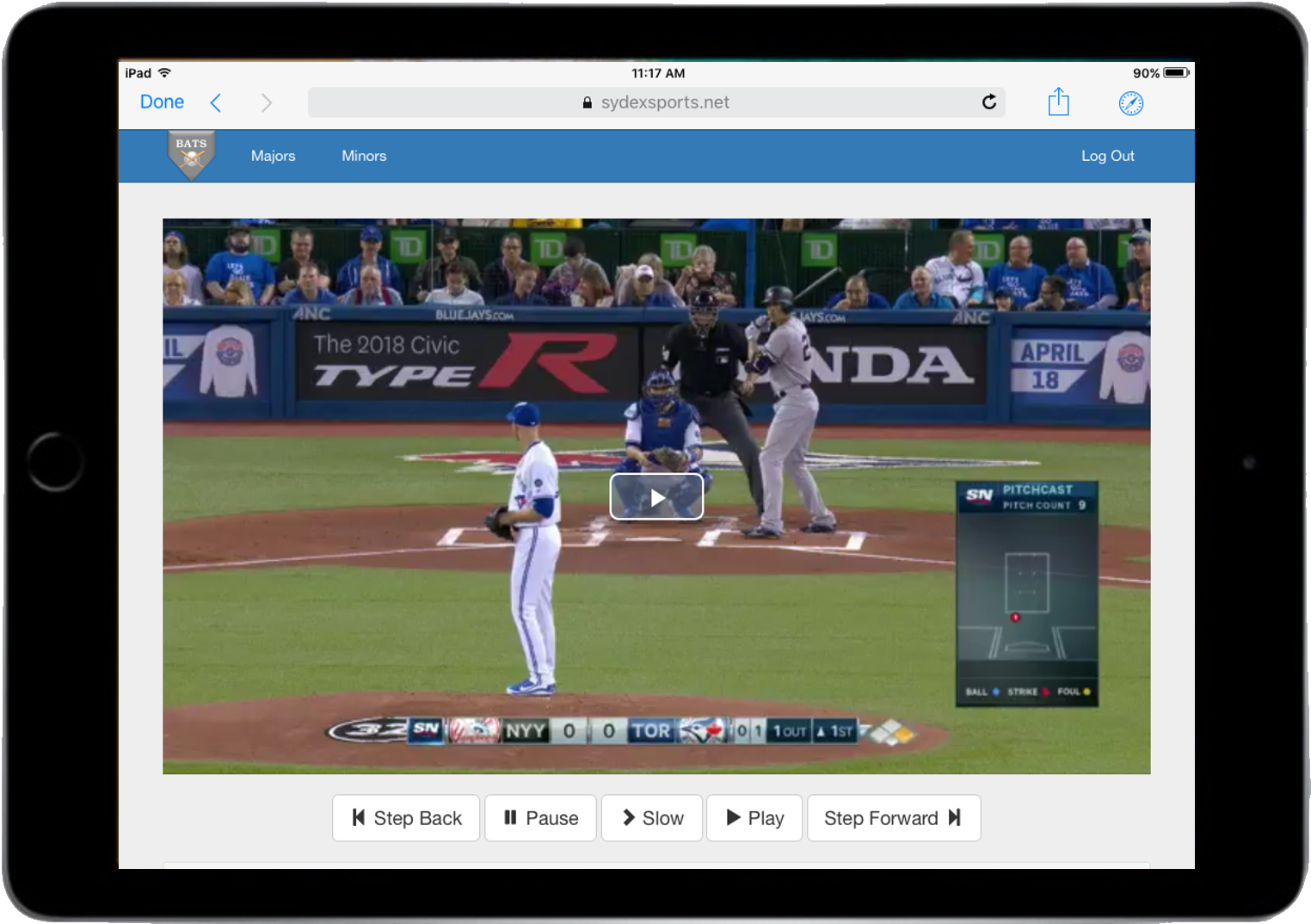Switch to the Minors section
Image resolution: width=1311 pixels, height=924 pixels.
coord(364,156)
